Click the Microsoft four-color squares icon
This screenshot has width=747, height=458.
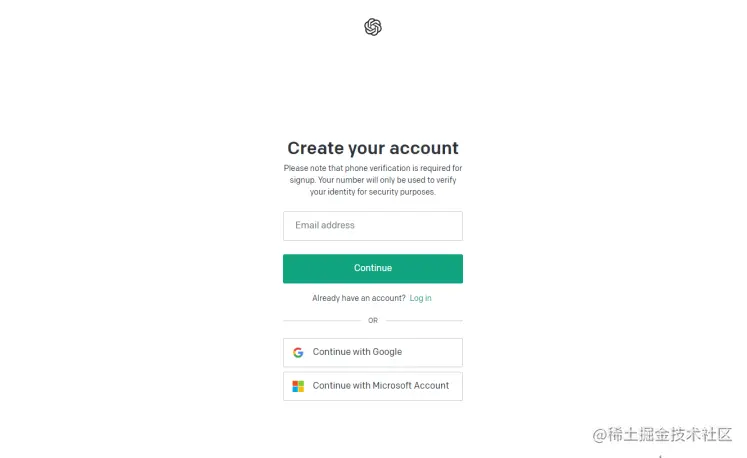(x=298, y=386)
